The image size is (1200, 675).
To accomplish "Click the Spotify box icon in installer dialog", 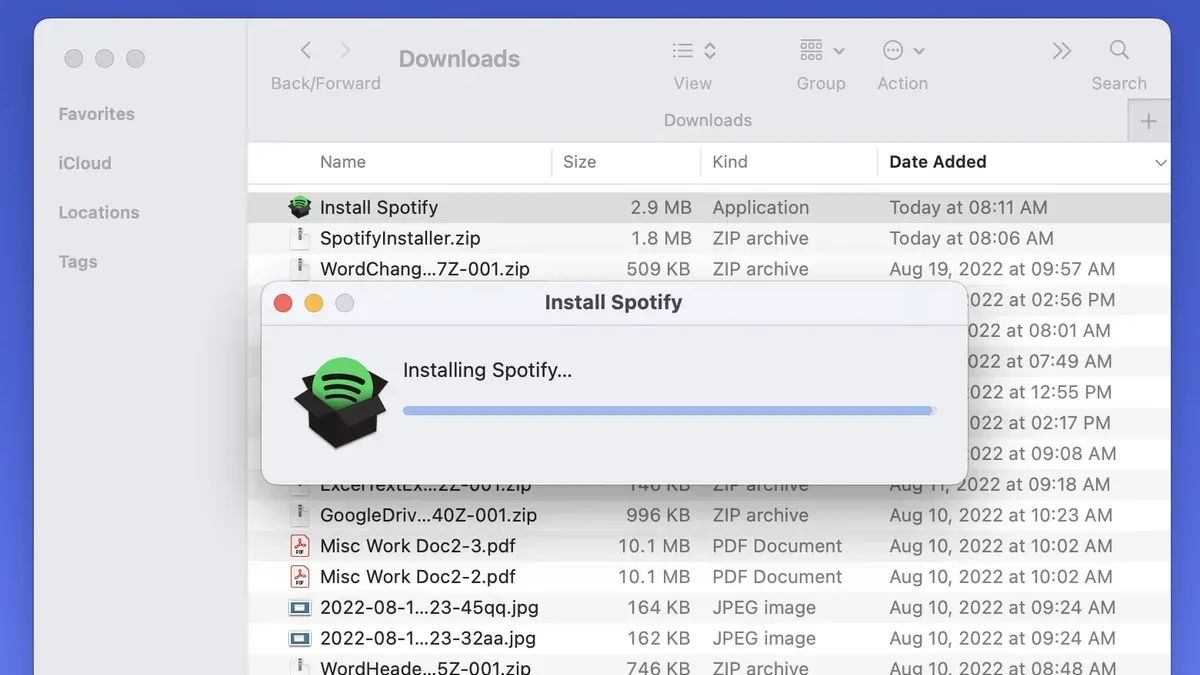I will click(x=341, y=402).
